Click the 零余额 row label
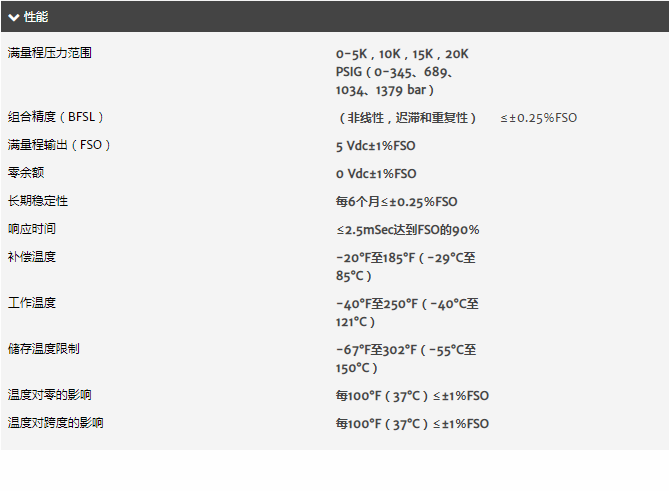The image size is (669, 491). (26, 173)
